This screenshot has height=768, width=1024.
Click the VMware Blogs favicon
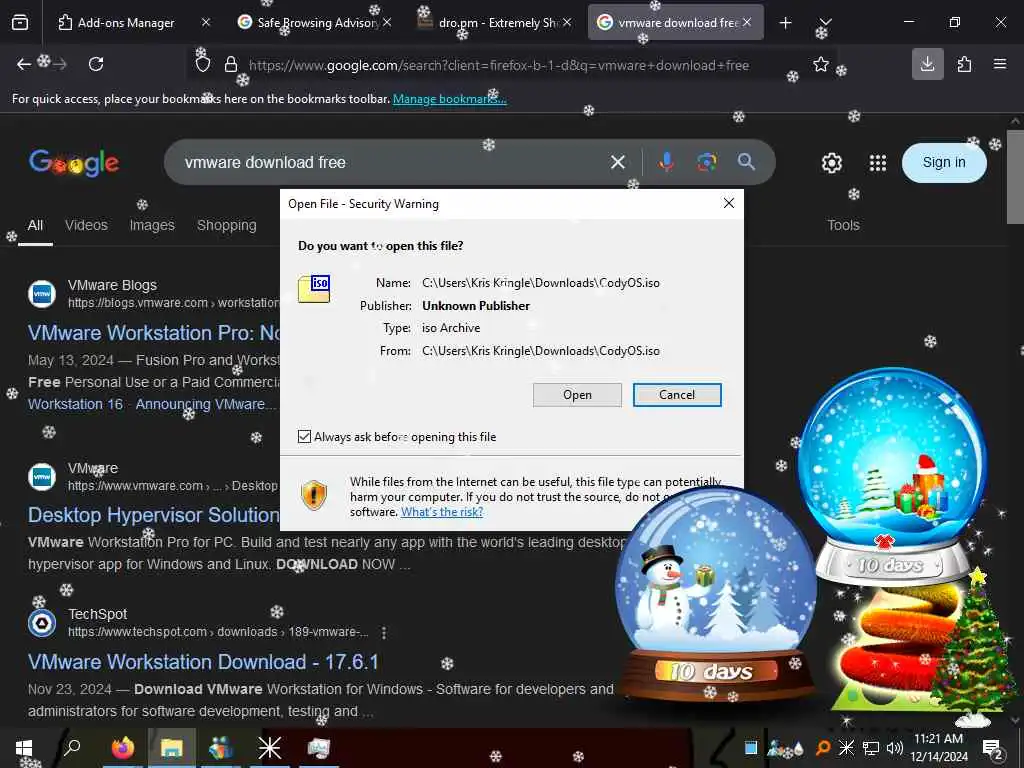tap(42, 294)
